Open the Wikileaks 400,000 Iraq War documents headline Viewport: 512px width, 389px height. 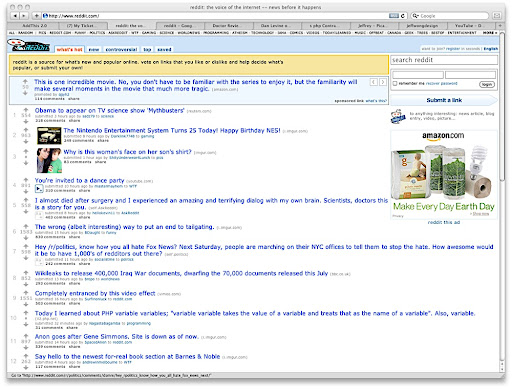coord(181,273)
